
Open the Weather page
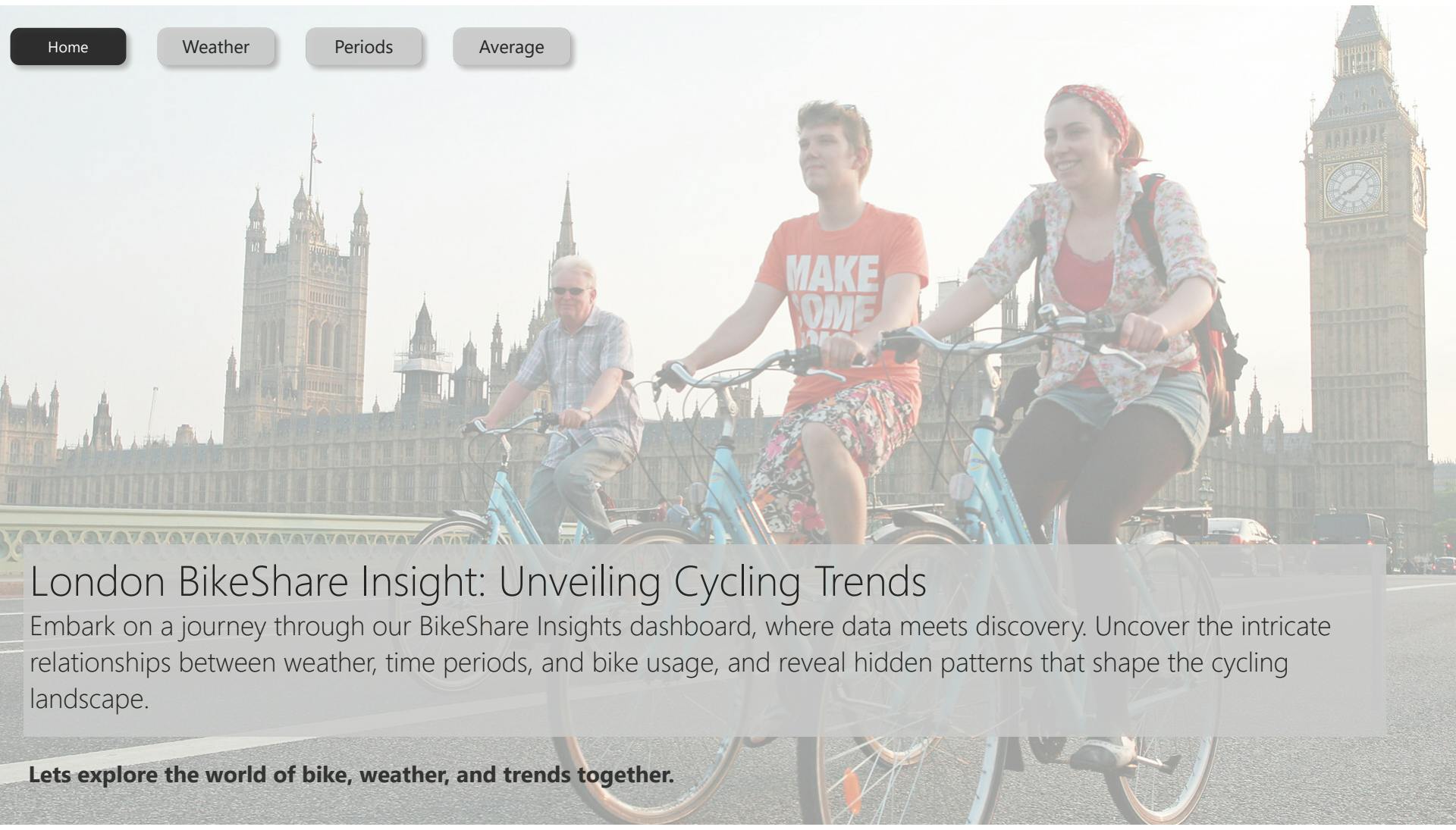pyautogui.click(x=216, y=47)
